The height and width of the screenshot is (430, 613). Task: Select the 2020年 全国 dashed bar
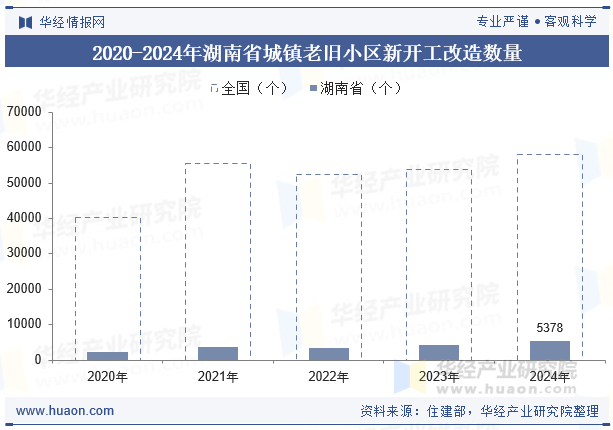point(108,288)
